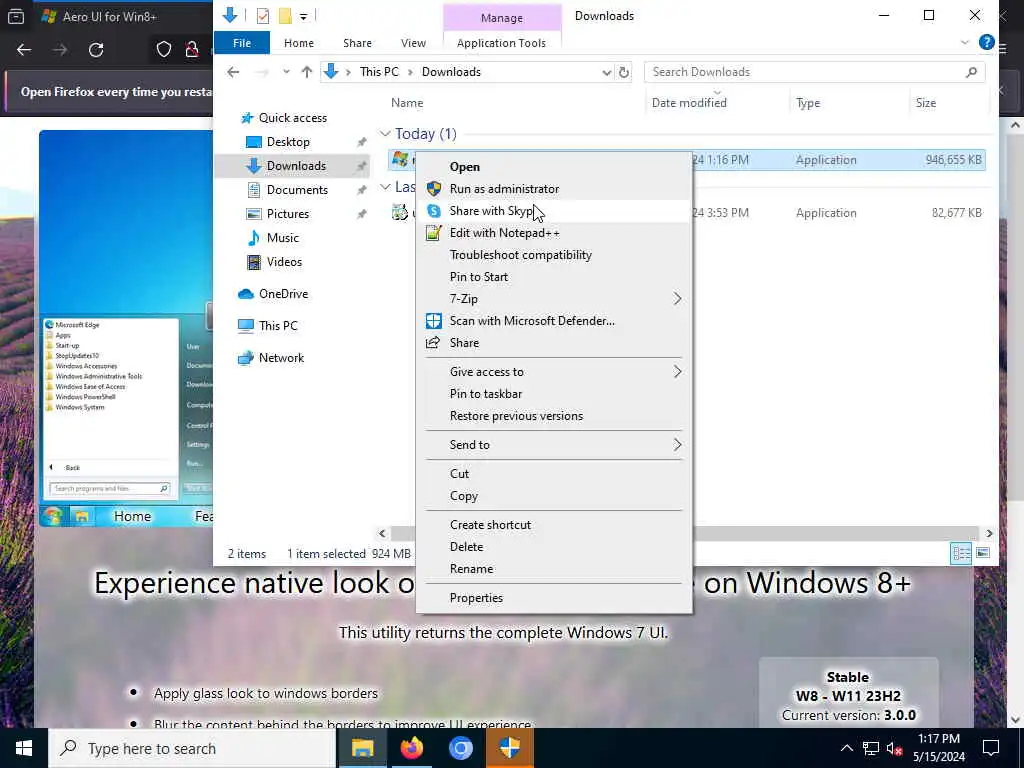Collapse the Today (1) group
The width and height of the screenshot is (1024, 768).
coord(385,134)
